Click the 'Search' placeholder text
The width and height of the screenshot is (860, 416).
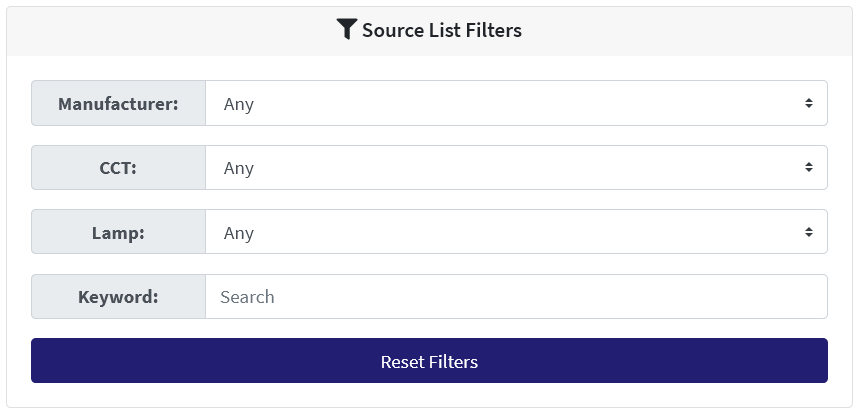pyautogui.click(x=247, y=297)
